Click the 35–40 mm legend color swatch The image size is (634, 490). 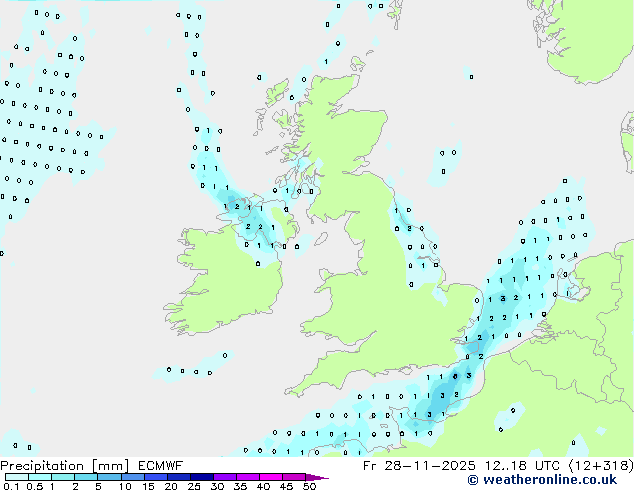point(248,477)
